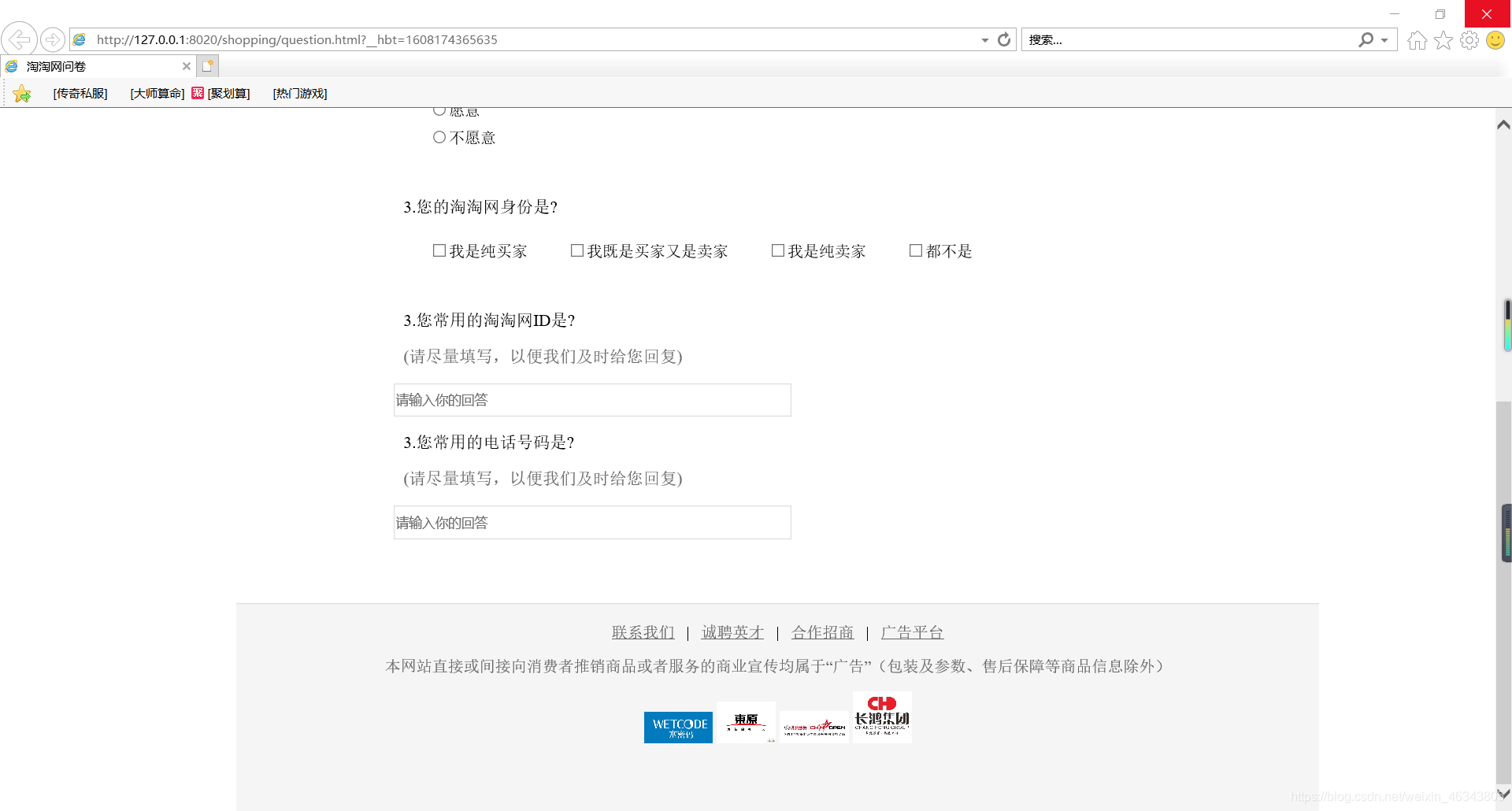The image size is (1512, 811).
Task: Check the 都不是 checkbox
Action: 916,250
